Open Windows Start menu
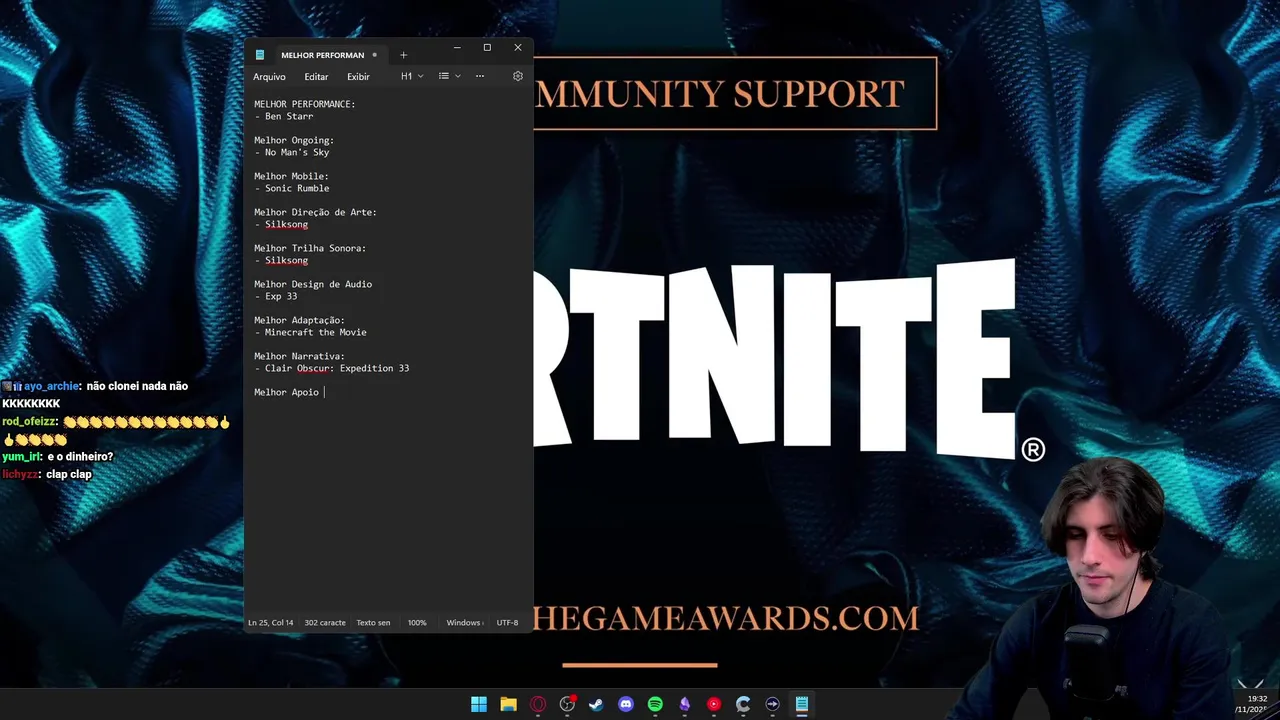Screen dimensions: 1280x720 click(479, 704)
